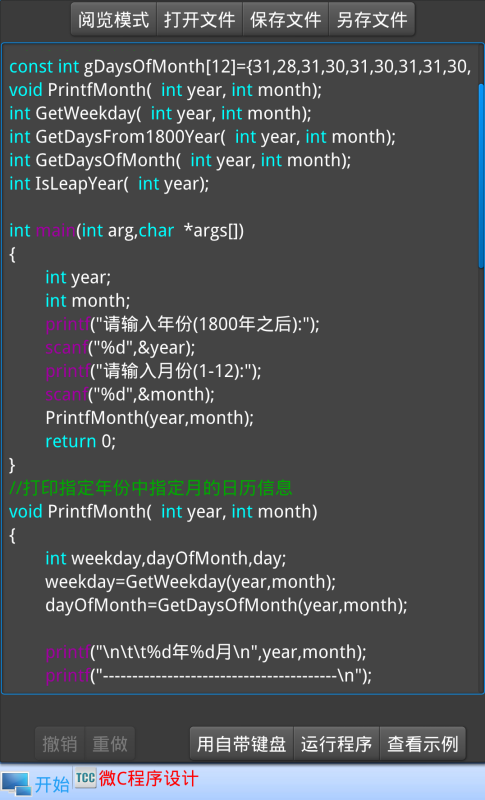The height and width of the screenshot is (800, 485).
Task: Run the program with 运行程序
Action: pyautogui.click(x=337, y=744)
